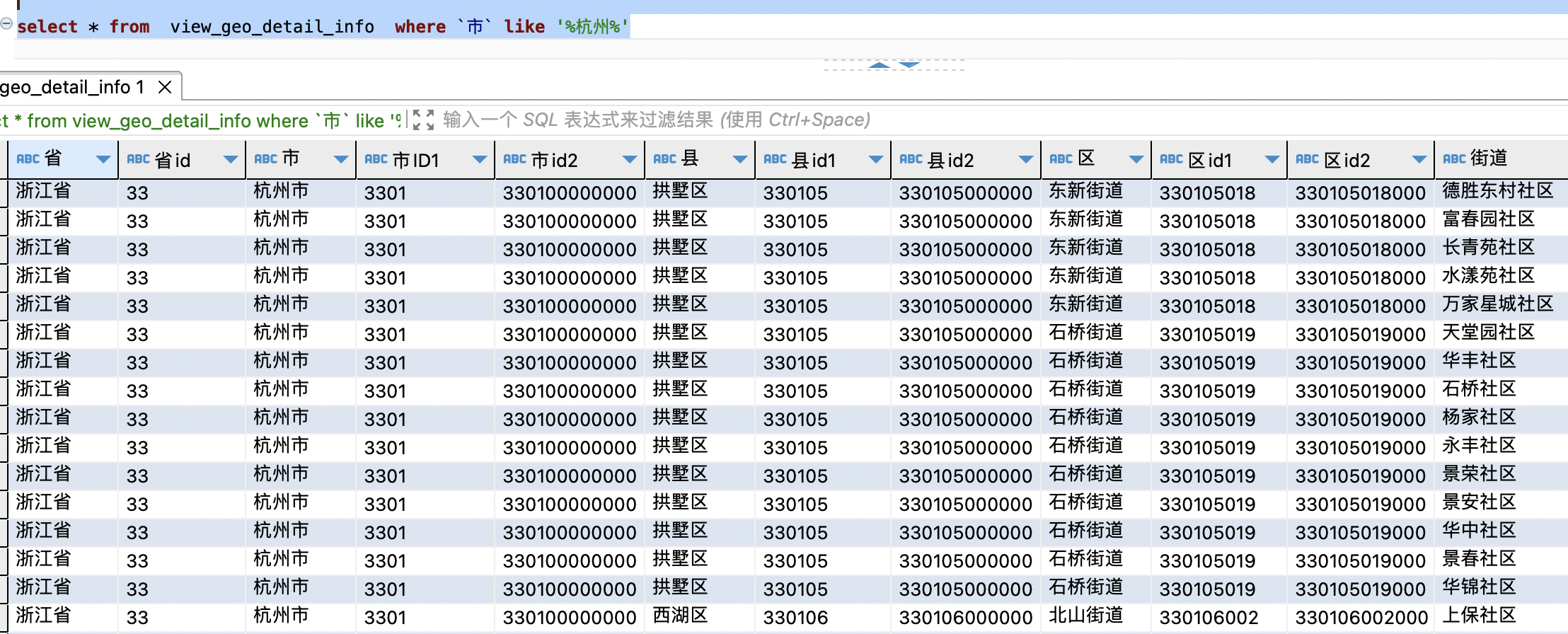Image resolution: width=1568 pixels, height=634 pixels.
Task: Click the ABC type icon of 市ID1 column
Action: pyautogui.click(x=376, y=159)
